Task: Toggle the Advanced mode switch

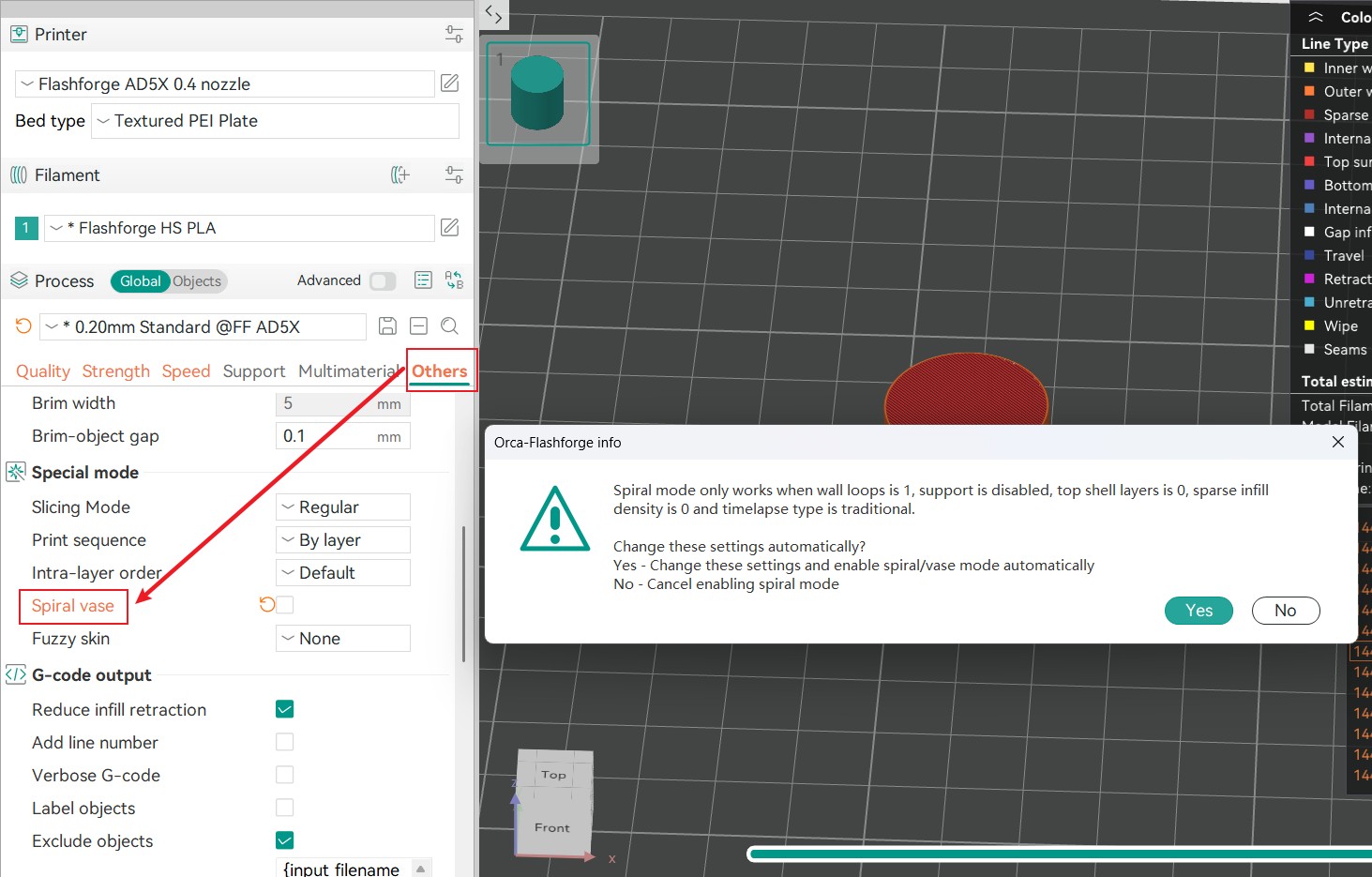Action: 383,280
